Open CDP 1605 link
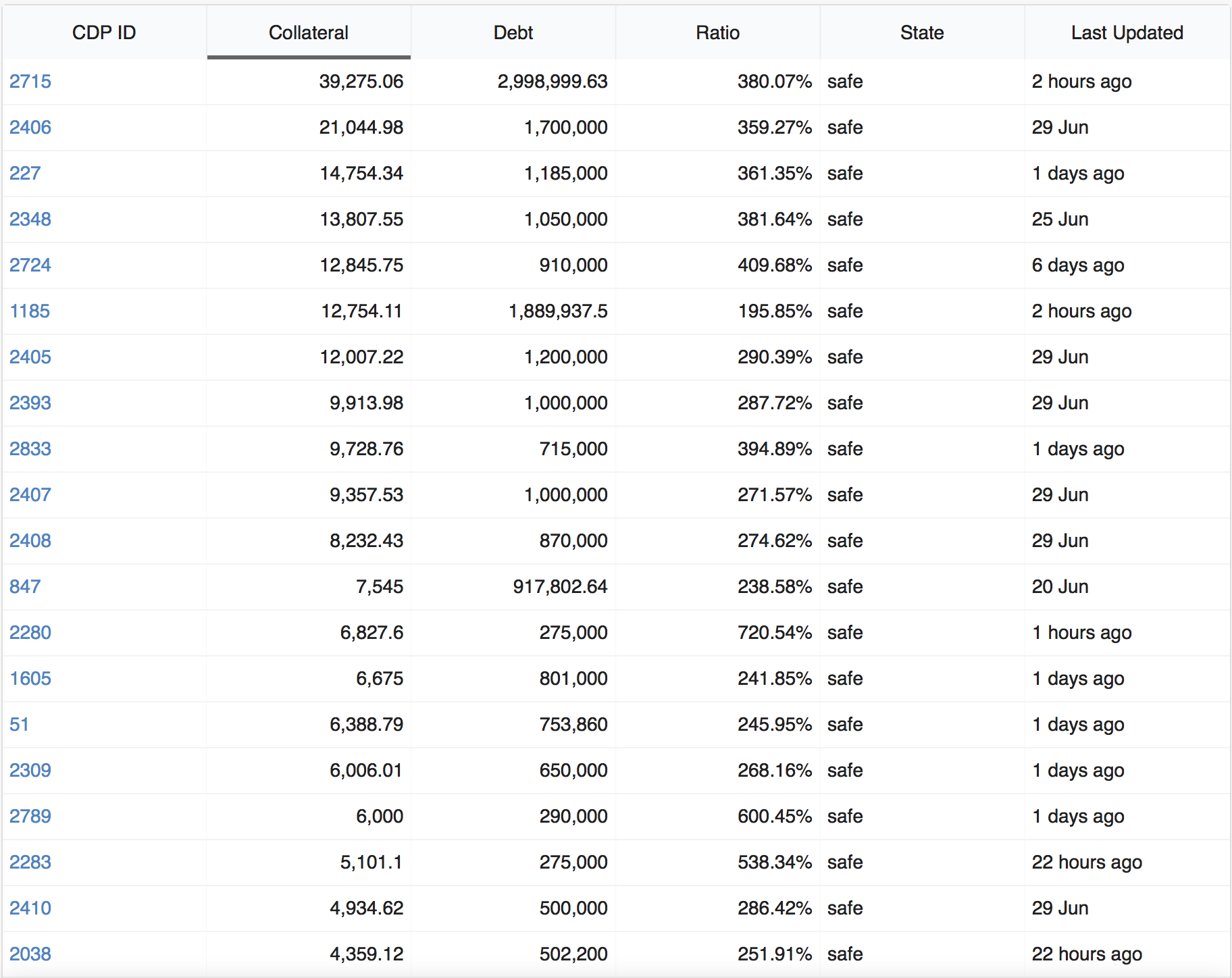This screenshot has width=1232, height=978. 30,678
